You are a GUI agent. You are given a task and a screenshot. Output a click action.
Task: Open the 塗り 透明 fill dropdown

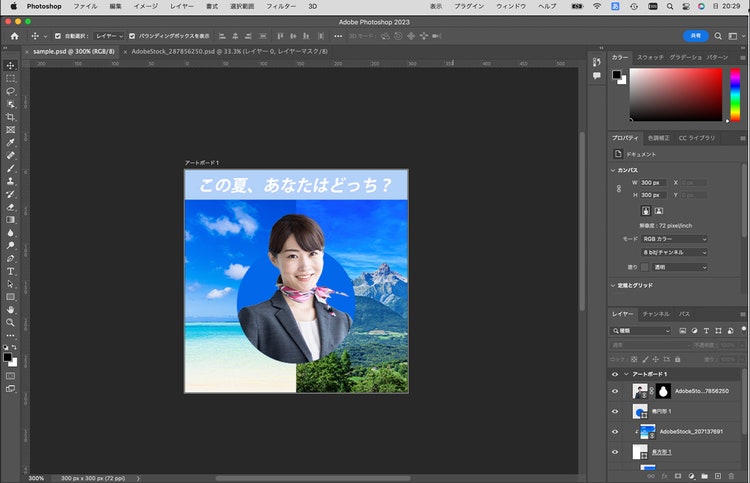[679, 267]
